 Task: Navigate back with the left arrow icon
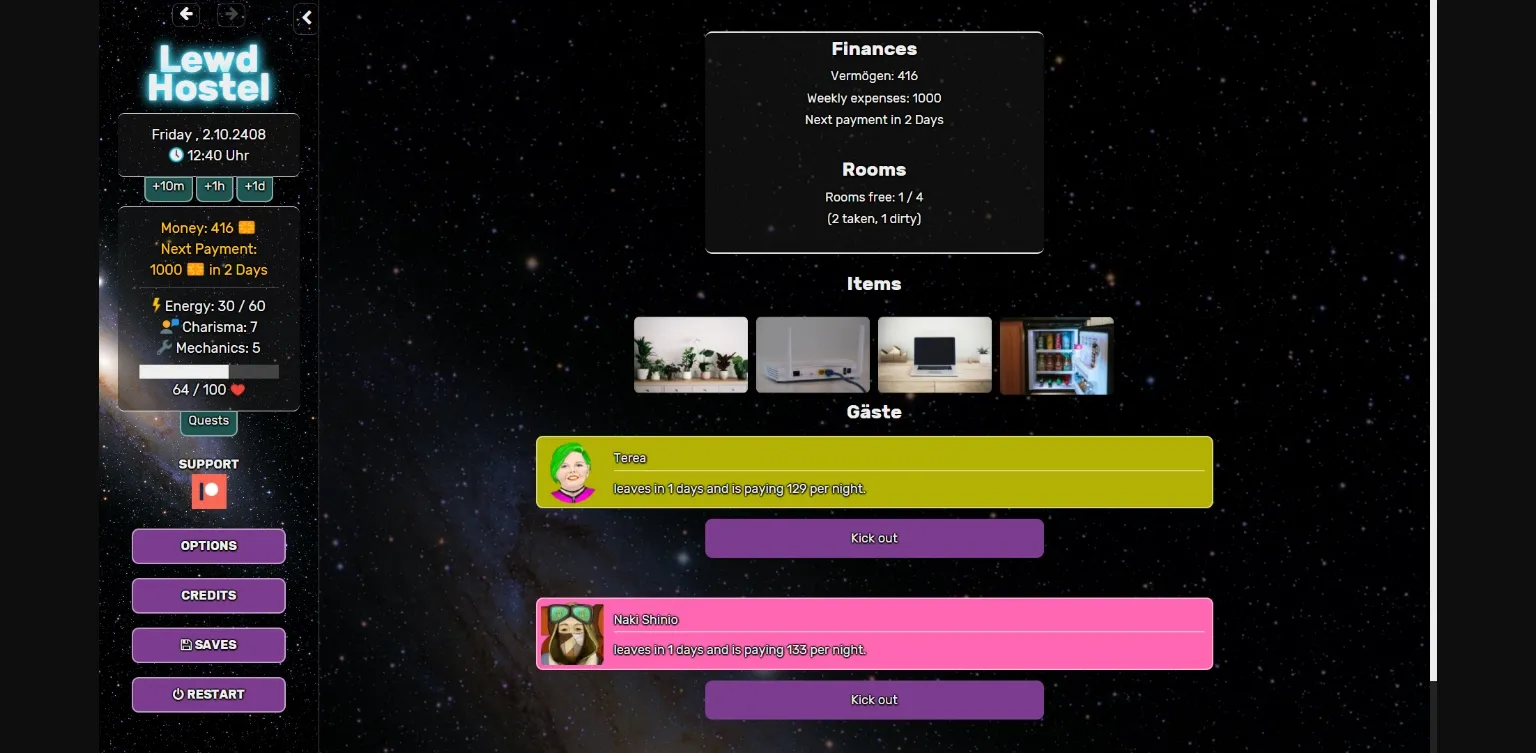tap(186, 14)
